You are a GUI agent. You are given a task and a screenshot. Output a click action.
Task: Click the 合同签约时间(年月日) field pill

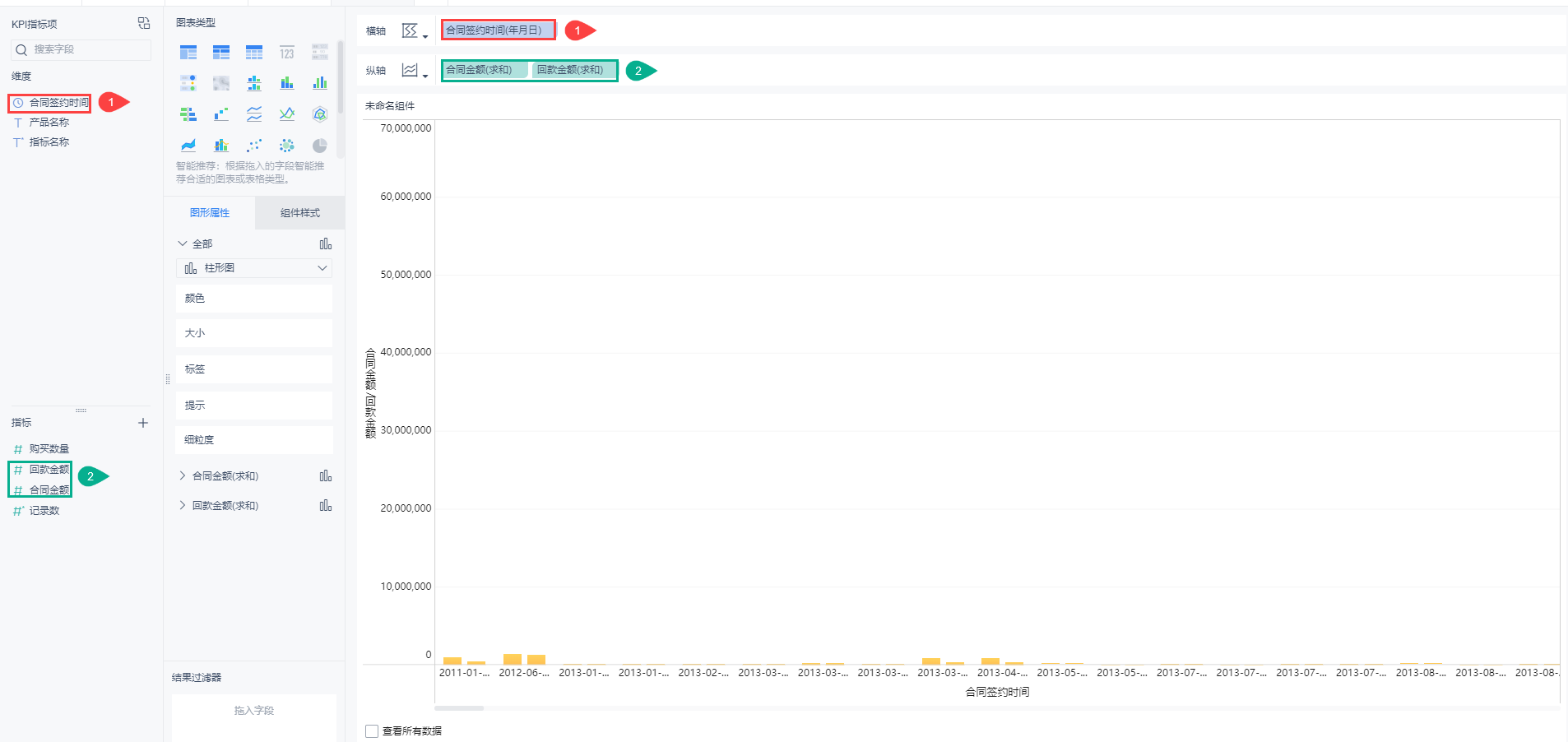tap(497, 30)
